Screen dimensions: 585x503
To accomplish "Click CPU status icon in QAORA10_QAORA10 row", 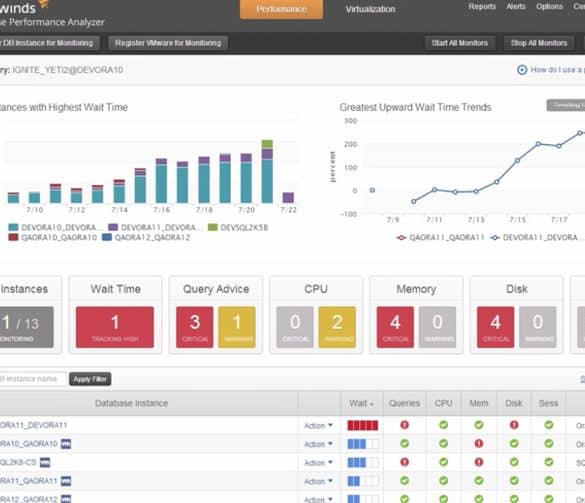I will click(x=443, y=443).
